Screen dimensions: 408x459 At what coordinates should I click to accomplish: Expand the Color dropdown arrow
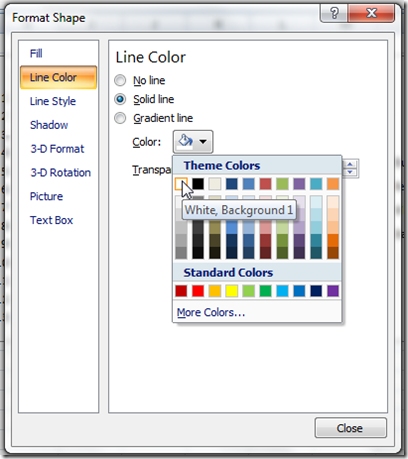pos(203,142)
